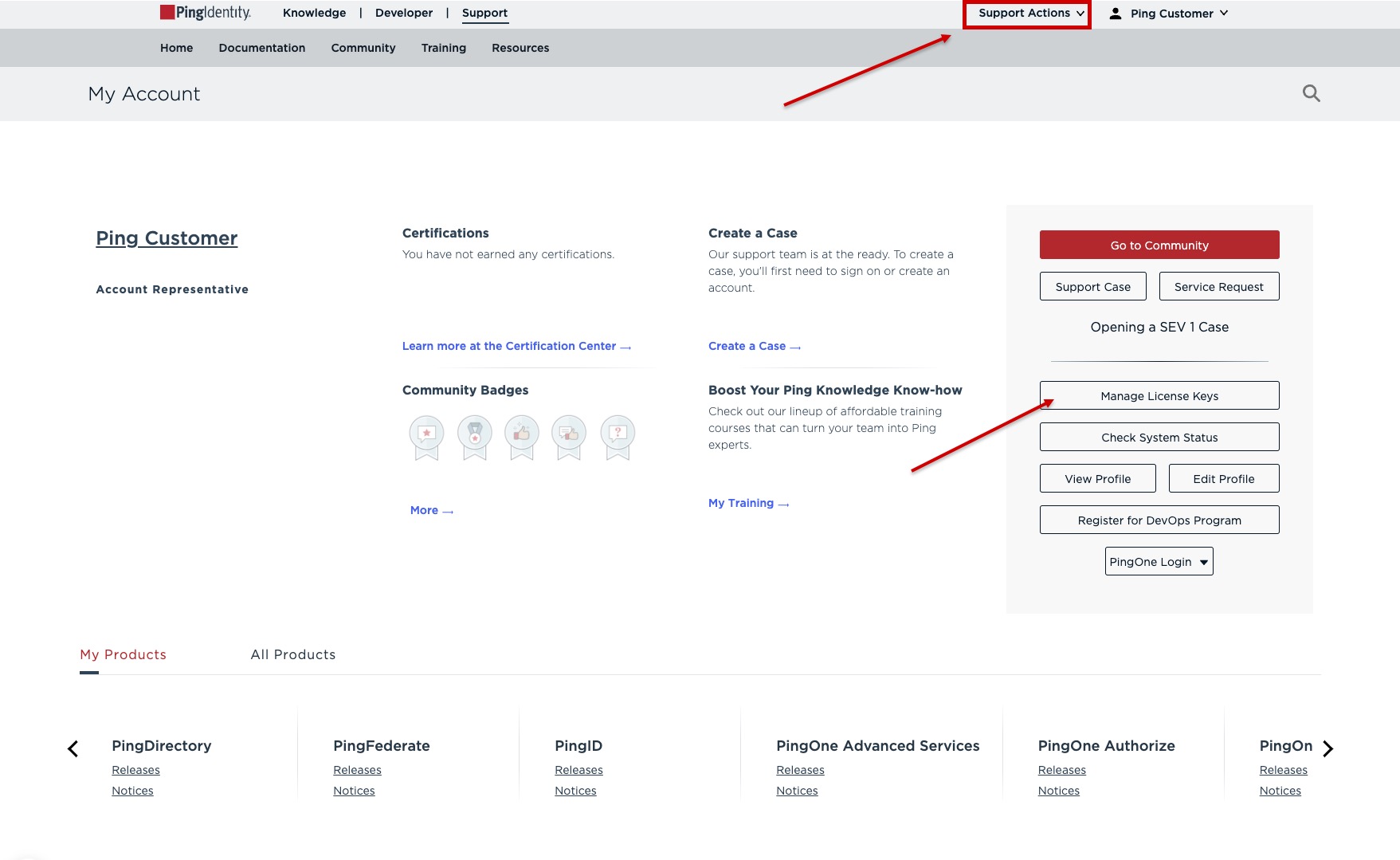Click the Manage License Keys button
Screen dimensions: 1400x860
pos(1159,396)
